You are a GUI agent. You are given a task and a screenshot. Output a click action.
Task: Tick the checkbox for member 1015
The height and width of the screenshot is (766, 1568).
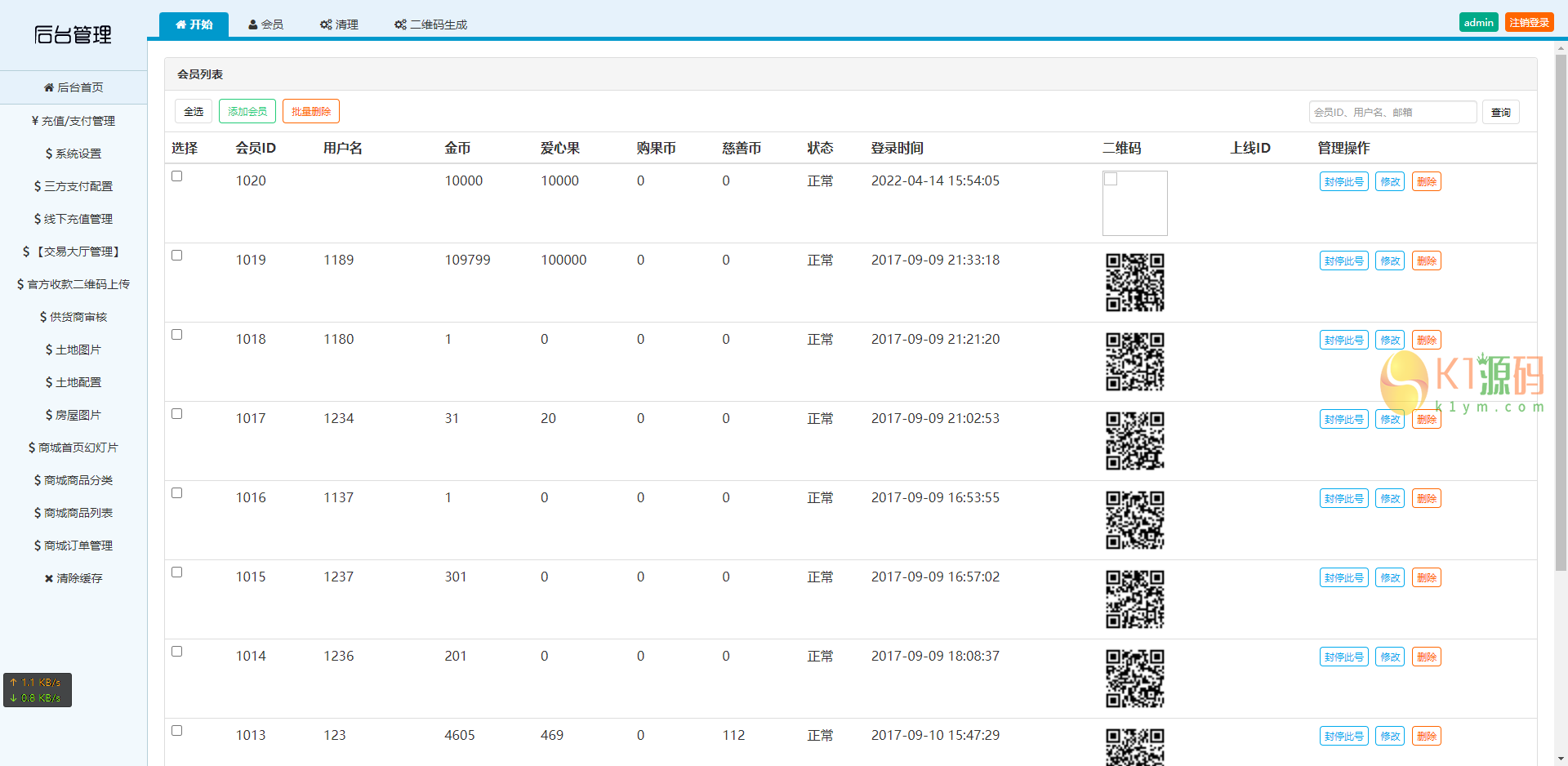click(176, 572)
